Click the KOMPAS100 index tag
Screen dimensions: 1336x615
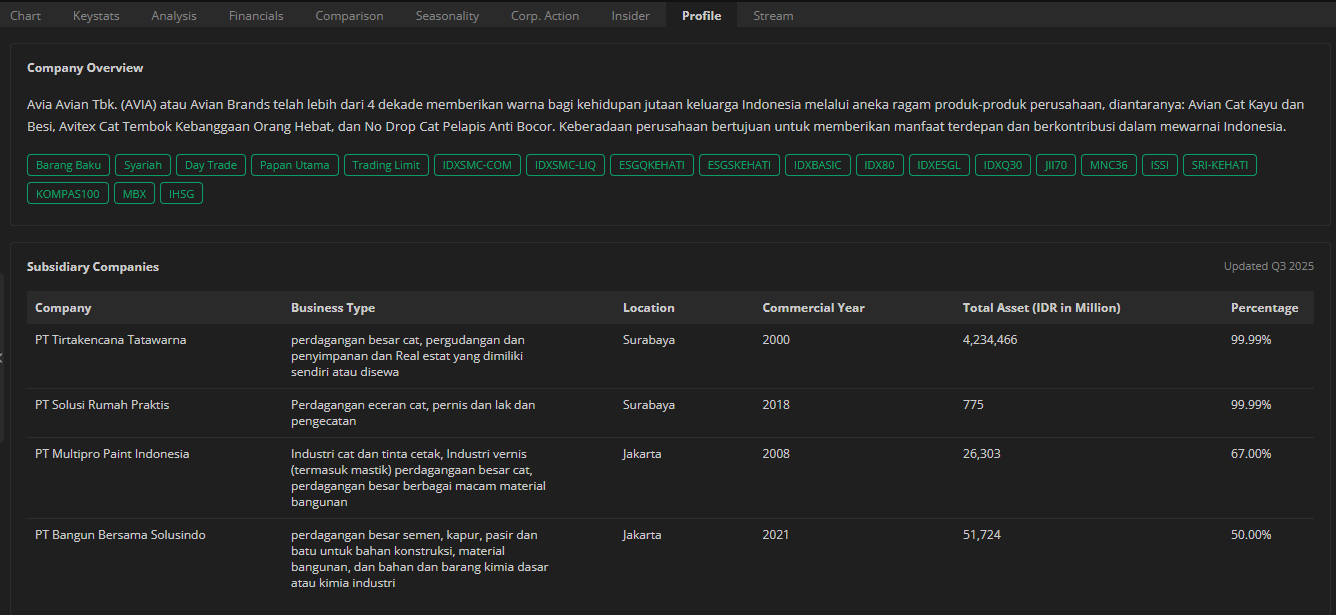pos(68,193)
